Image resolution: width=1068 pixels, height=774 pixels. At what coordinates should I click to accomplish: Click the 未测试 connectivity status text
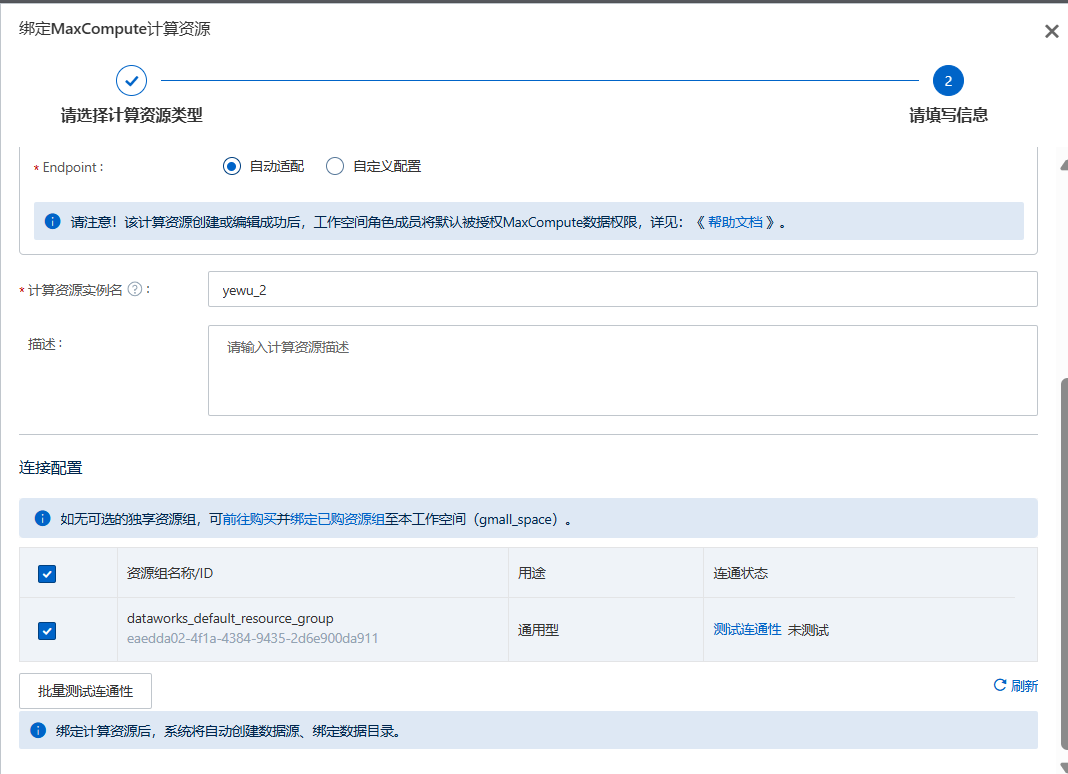[x=808, y=630]
